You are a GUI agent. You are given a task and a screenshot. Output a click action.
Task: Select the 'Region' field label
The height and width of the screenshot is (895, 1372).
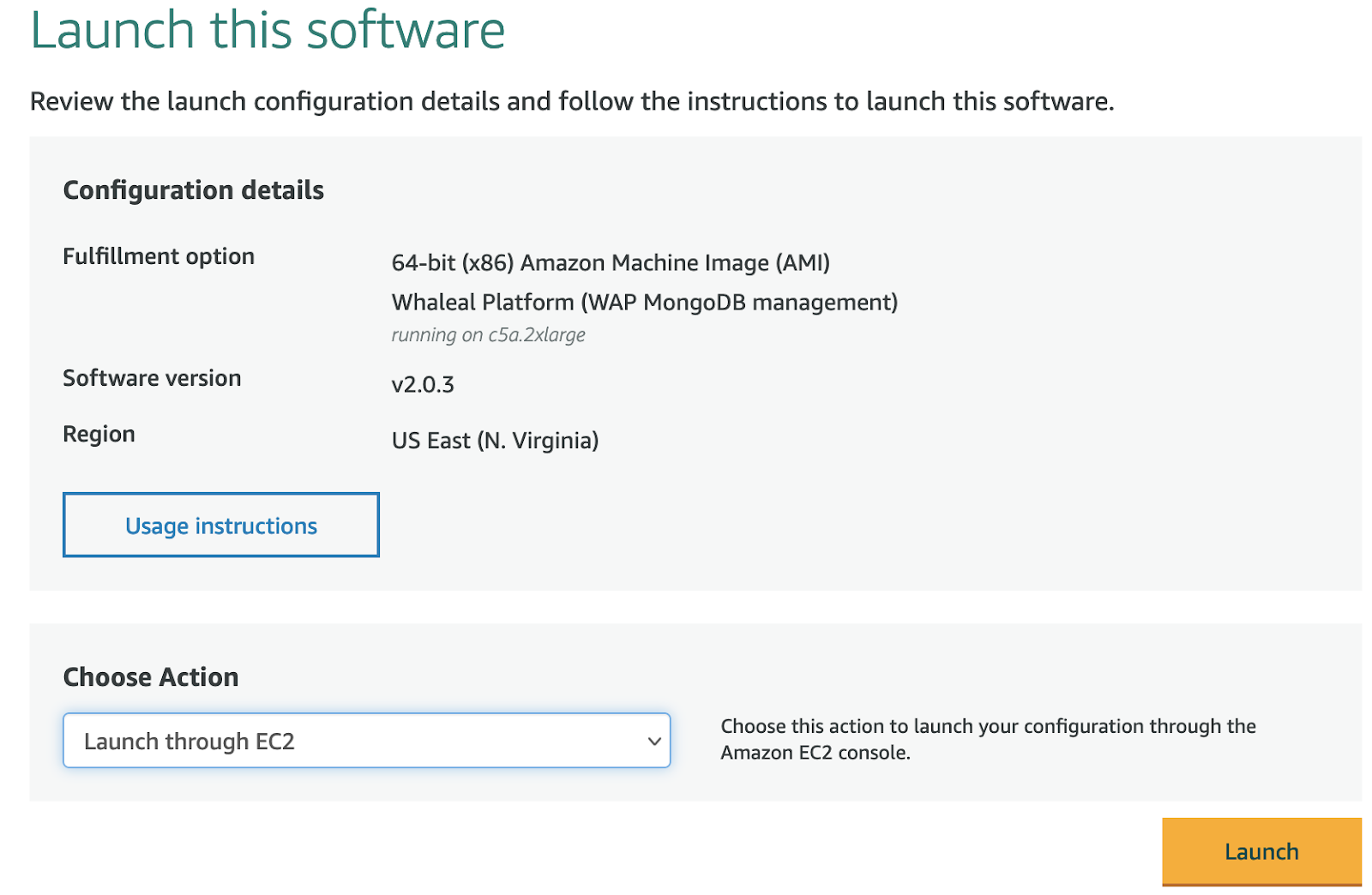(99, 434)
